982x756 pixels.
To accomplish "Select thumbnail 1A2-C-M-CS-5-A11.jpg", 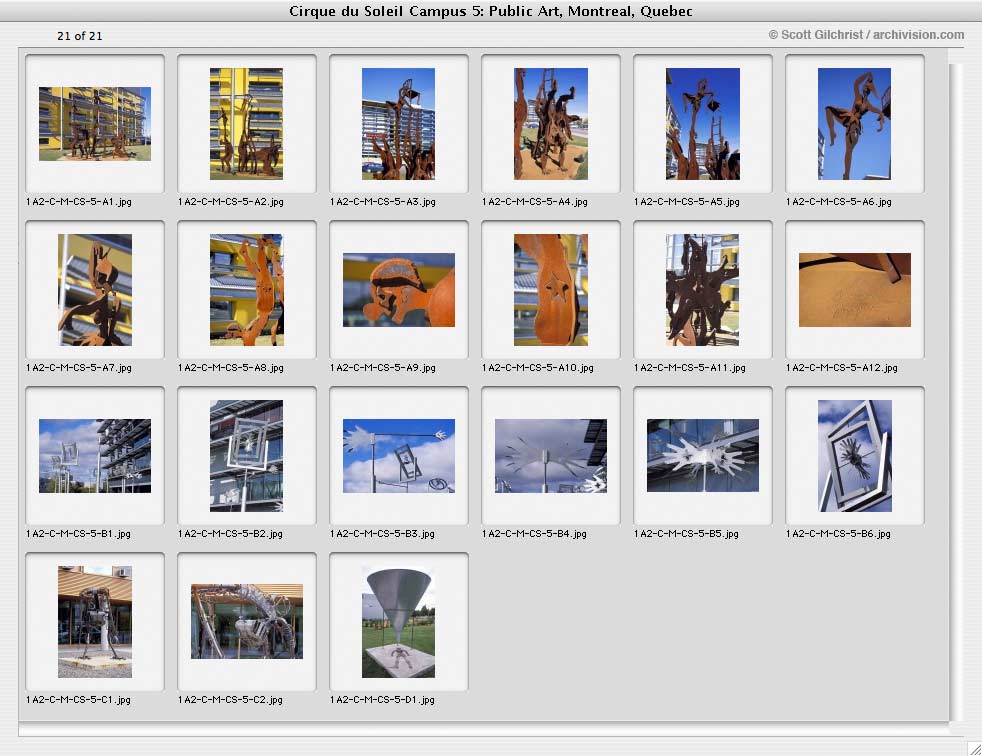I will coord(703,290).
